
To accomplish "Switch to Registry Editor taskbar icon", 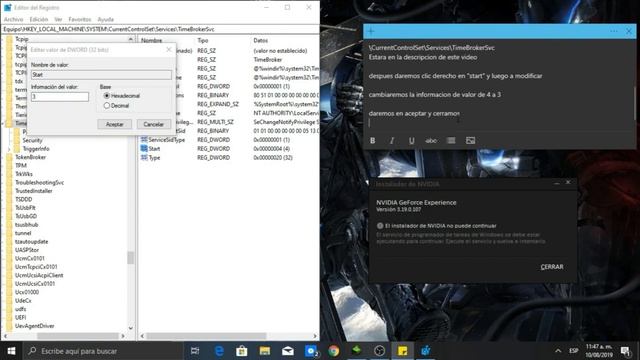I will tap(425, 351).
